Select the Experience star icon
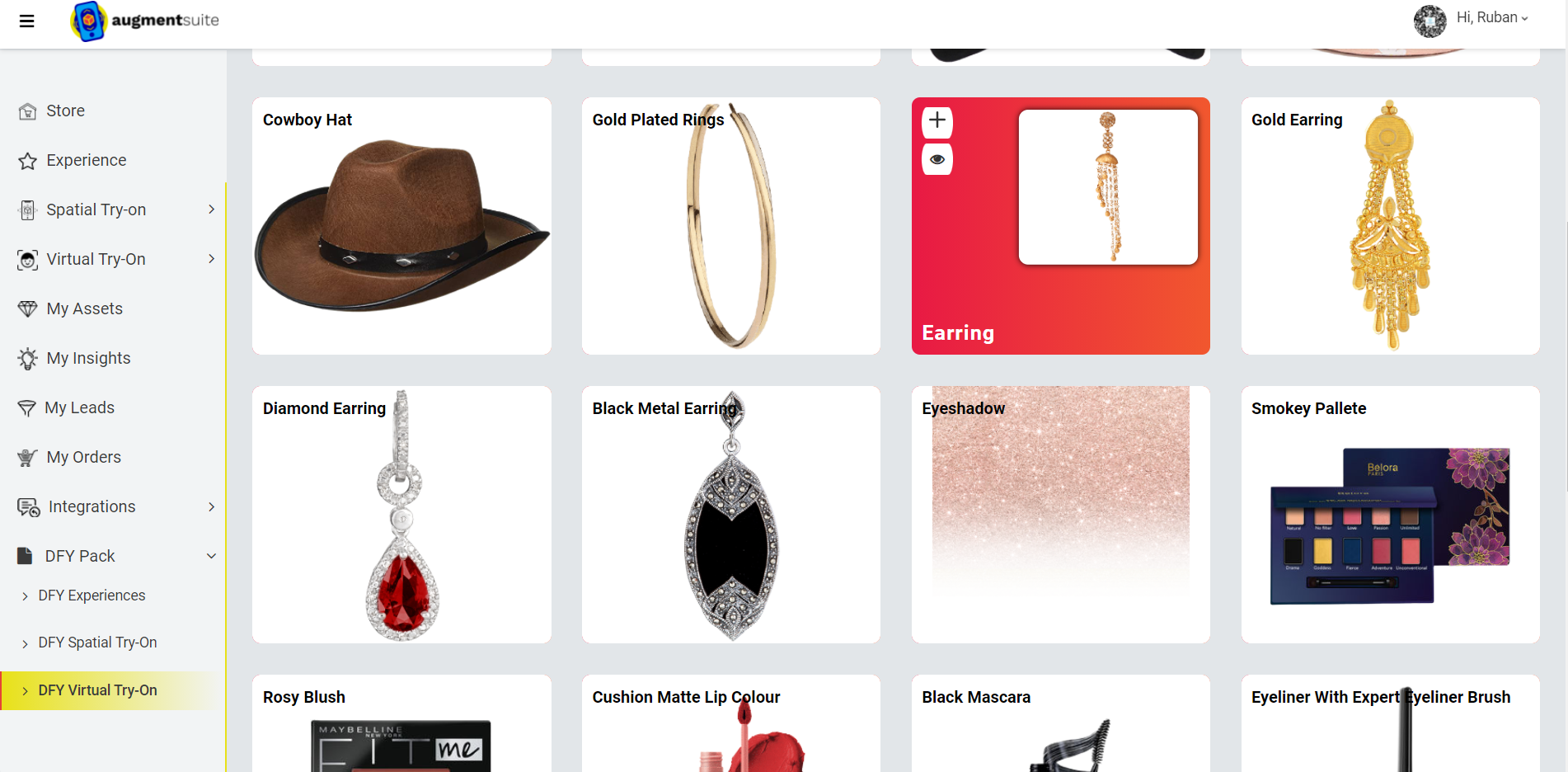1568x772 pixels. 27,161
